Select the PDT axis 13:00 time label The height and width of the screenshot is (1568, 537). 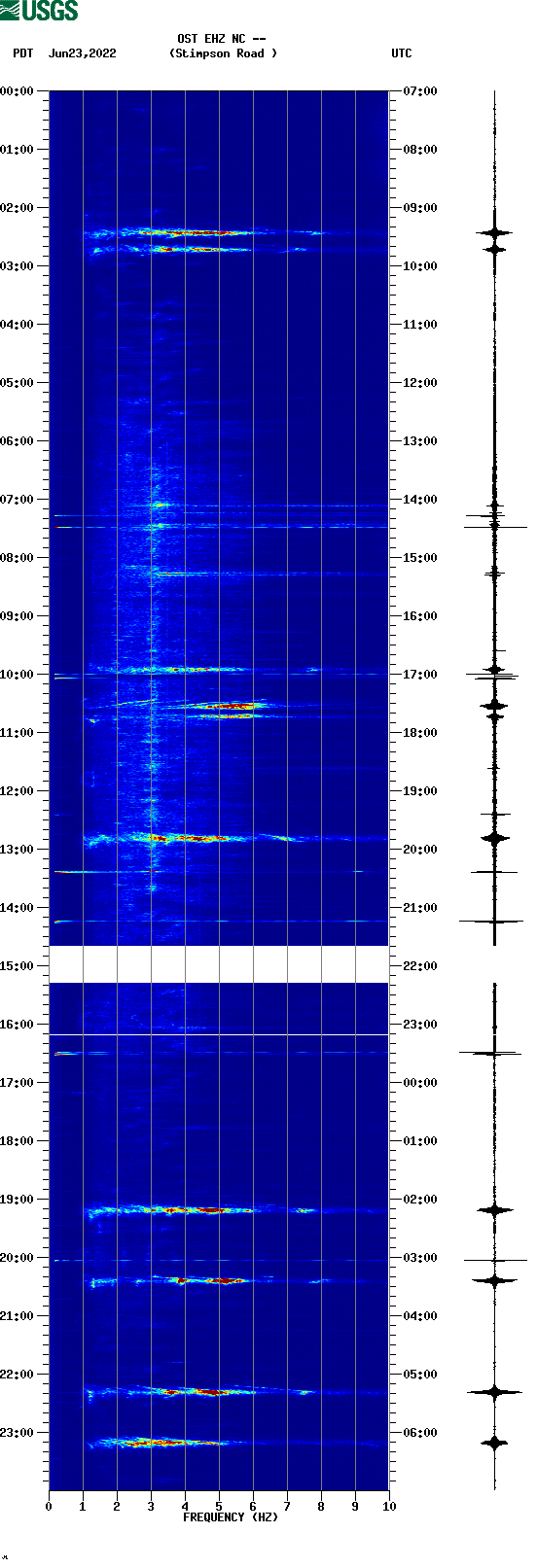point(17,850)
